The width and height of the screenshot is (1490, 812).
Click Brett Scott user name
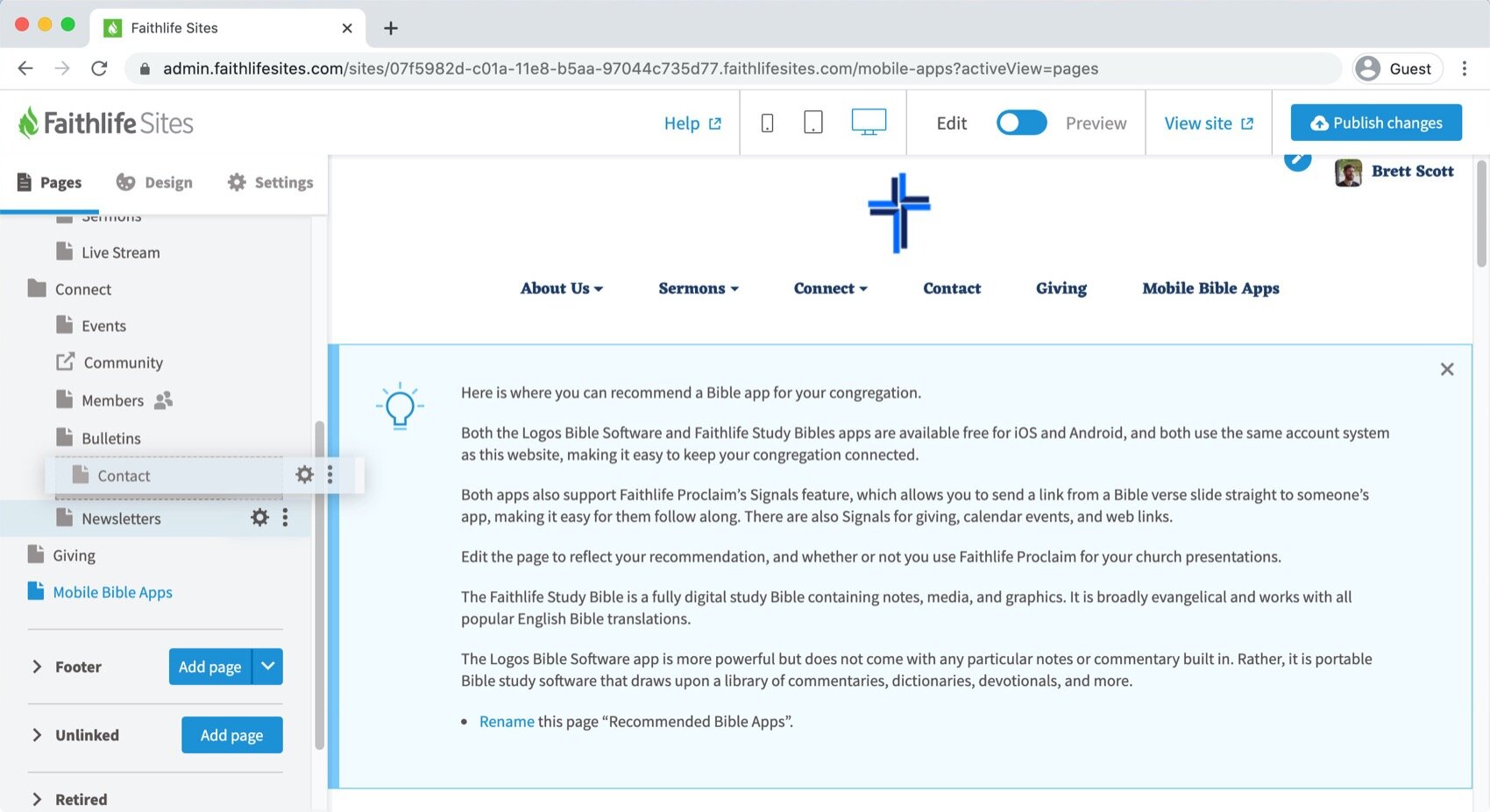pos(1412,172)
